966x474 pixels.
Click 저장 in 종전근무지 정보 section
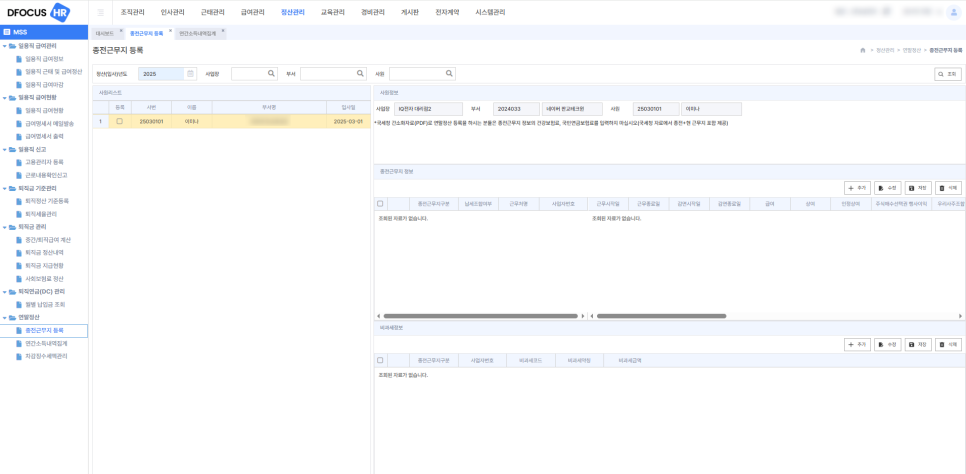pos(918,188)
